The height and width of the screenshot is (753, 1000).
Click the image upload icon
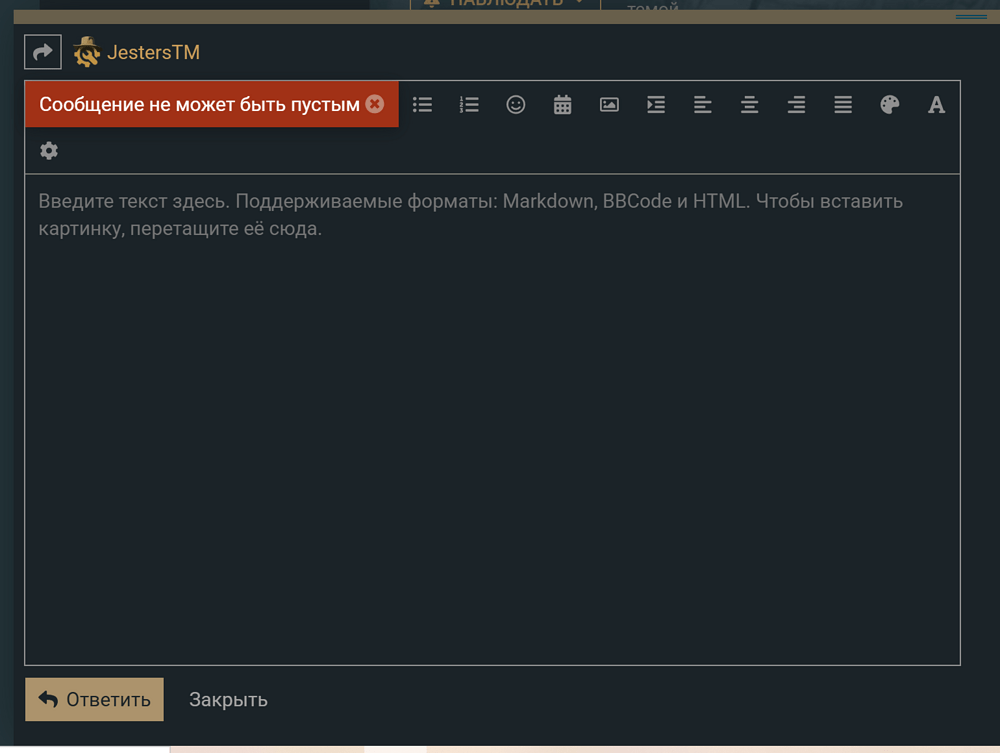[609, 105]
